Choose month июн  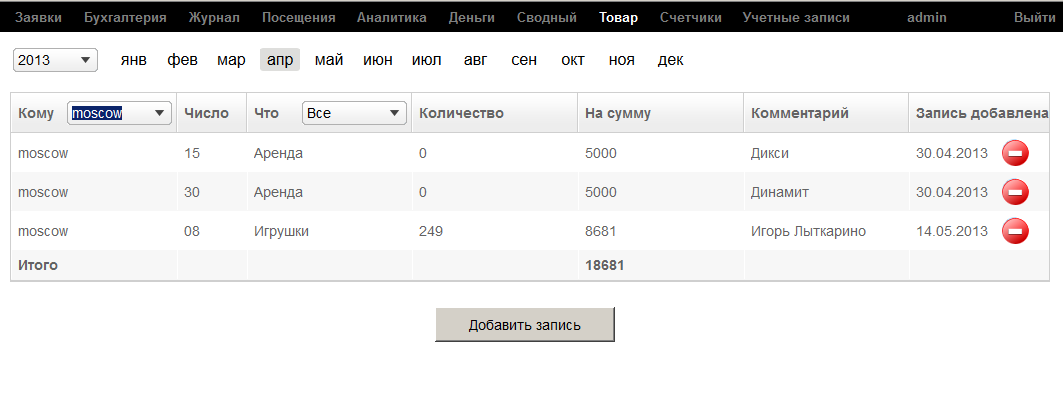click(x=378, y=60)
